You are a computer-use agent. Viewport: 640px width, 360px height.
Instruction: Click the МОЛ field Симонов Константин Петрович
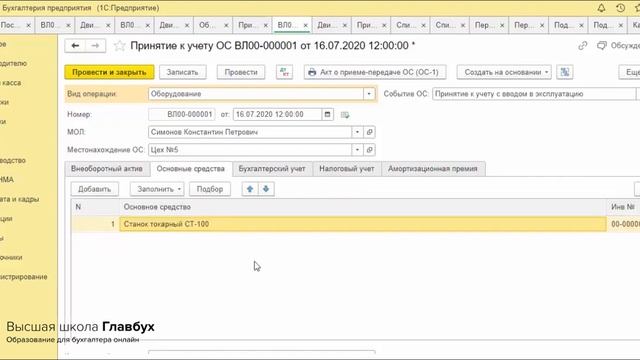[250, 132]
